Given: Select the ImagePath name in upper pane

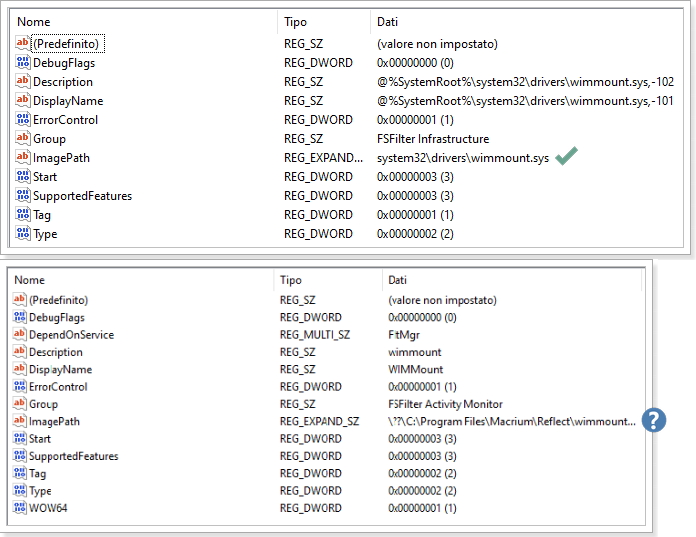Looking at the screenshot, I should (x=61, y=158).
